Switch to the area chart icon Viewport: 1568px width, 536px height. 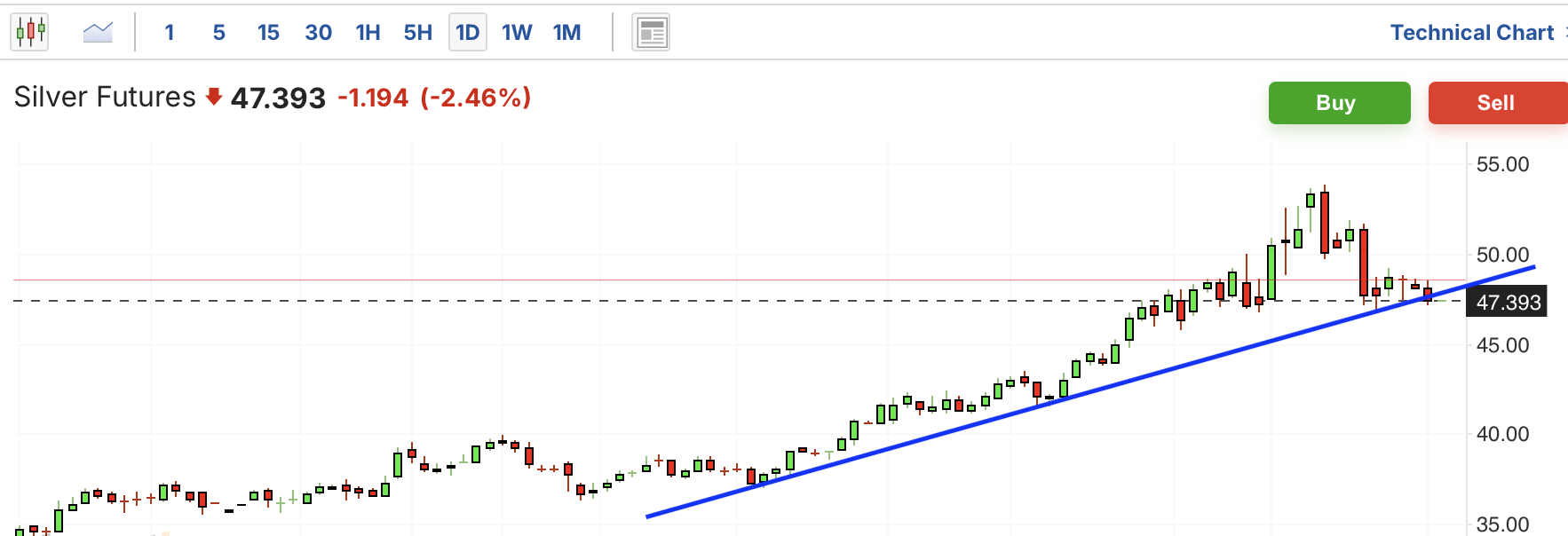98,33
